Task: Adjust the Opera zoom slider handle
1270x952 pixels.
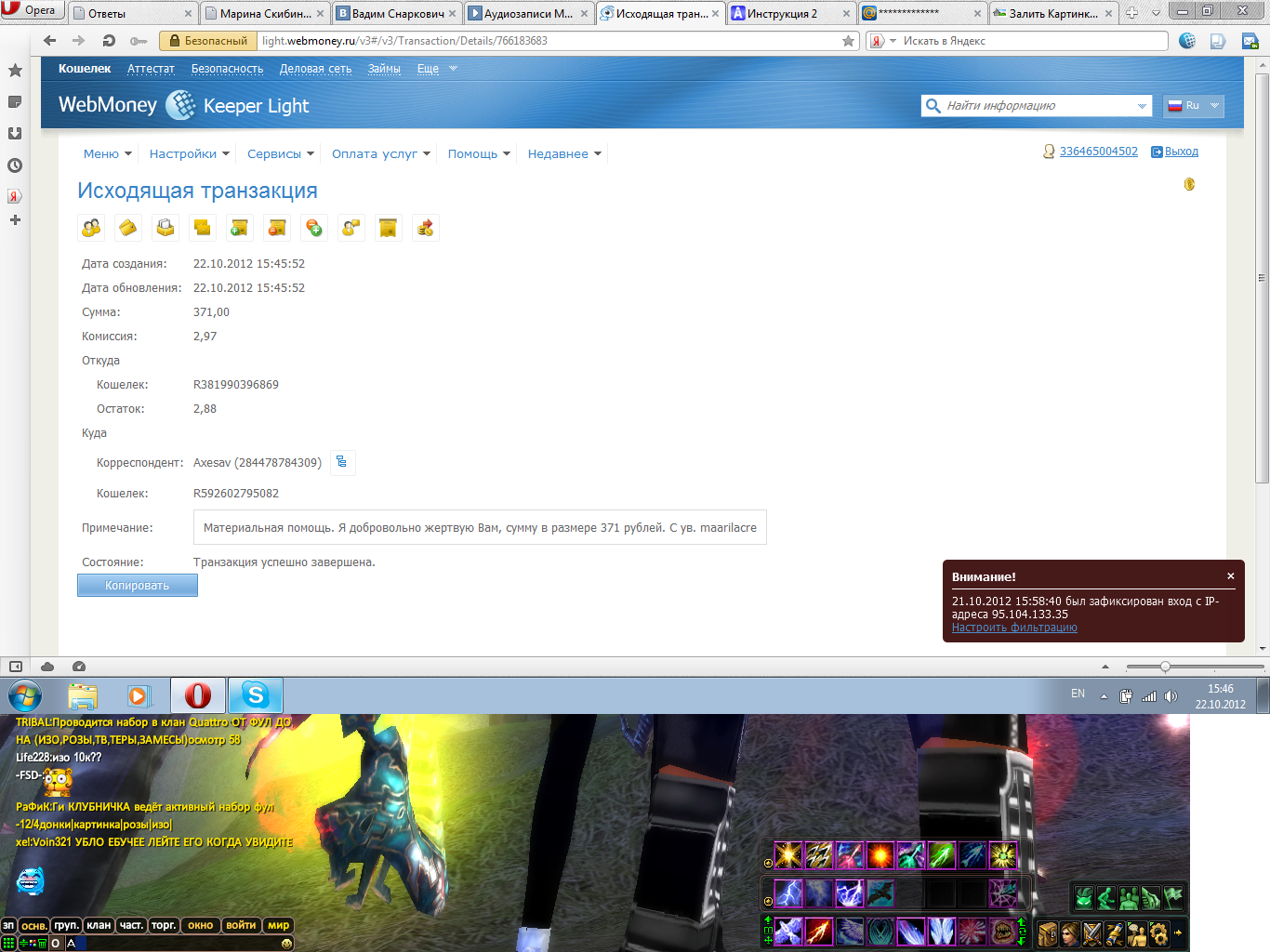Action: 1165,667
